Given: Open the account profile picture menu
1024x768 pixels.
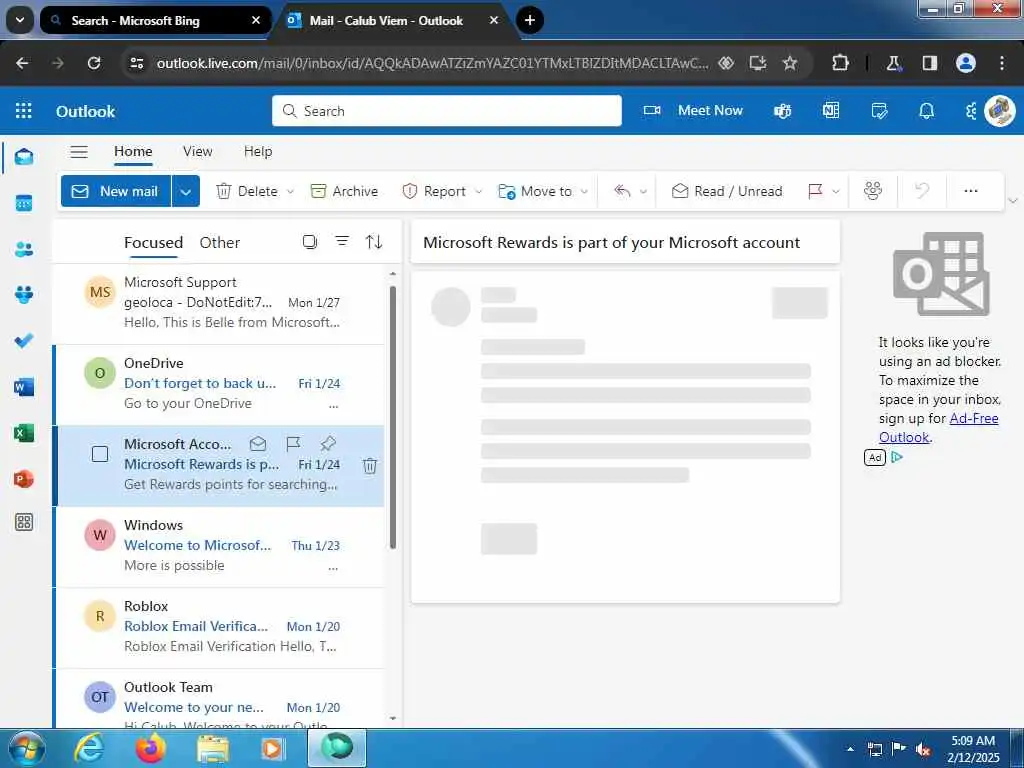Looking at the screenshot, I should (1000, 111).
